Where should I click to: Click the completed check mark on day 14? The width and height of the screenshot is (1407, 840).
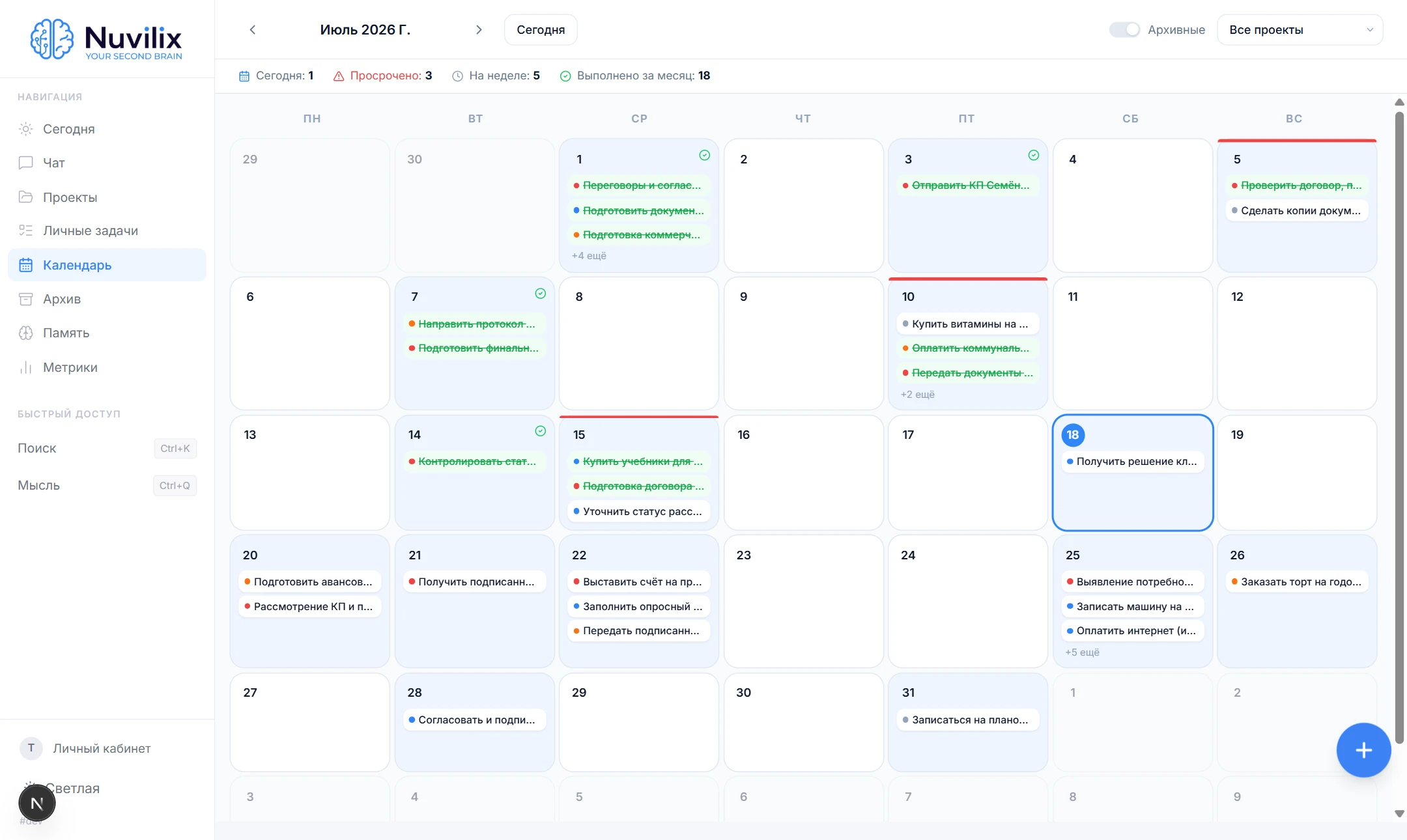click(541, 431)
